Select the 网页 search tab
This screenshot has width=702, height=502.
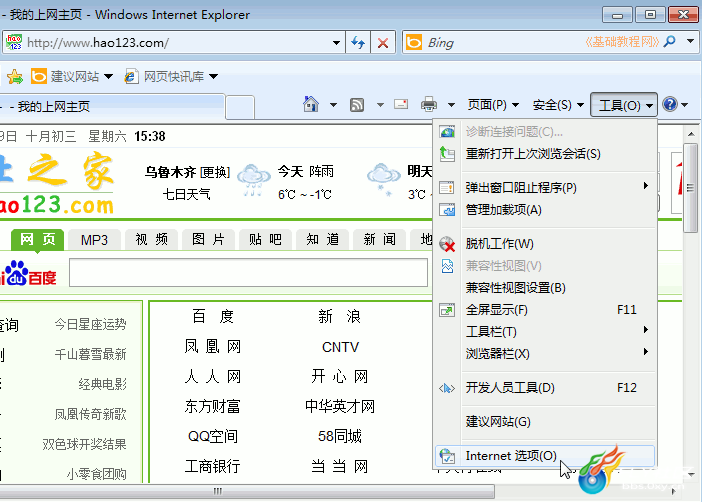coord(38,239)
